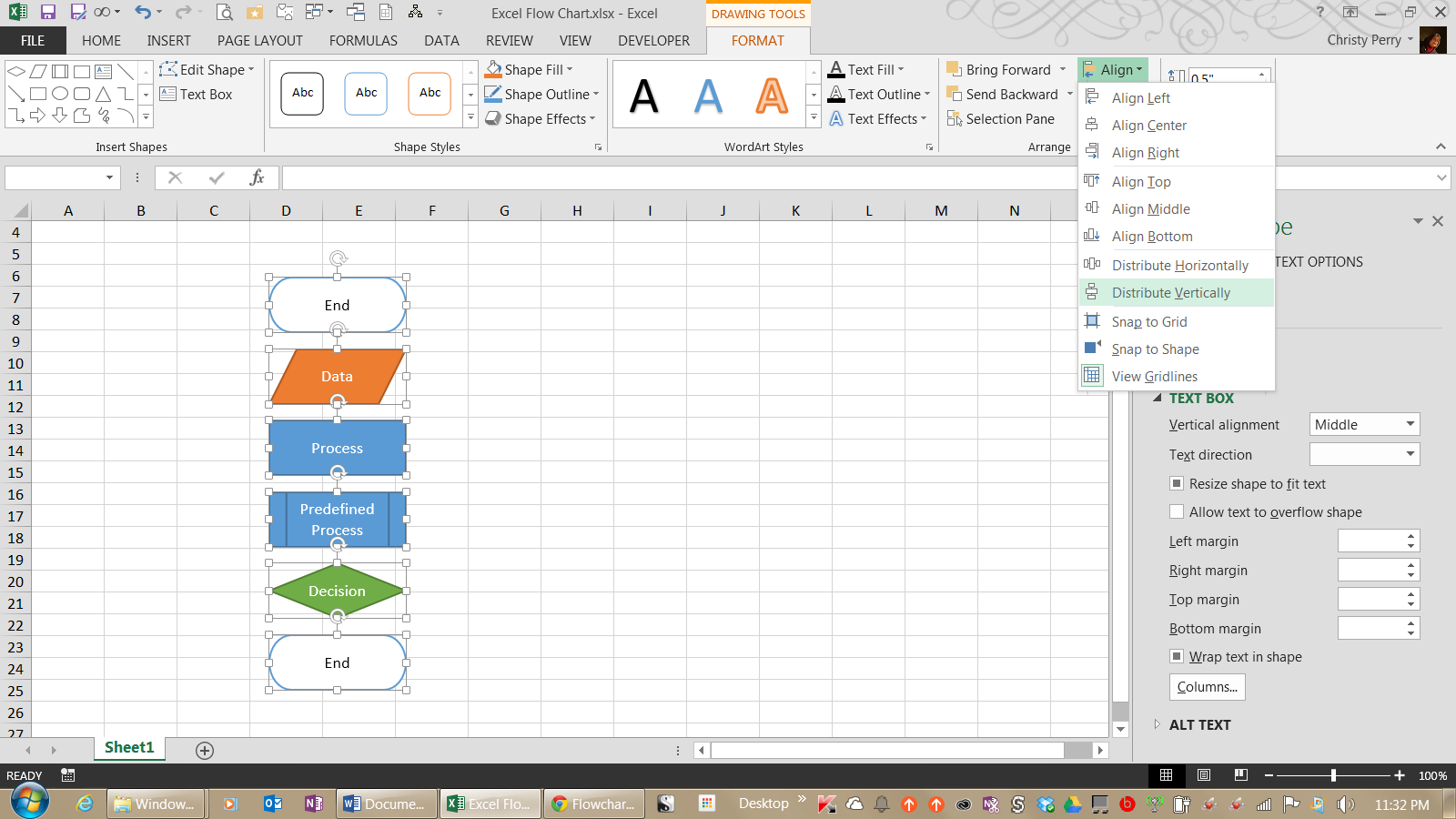This screenshot has height=819, width=1456.
Task: Enable Allow text to overflow shape
Action: coord(1177,512)
